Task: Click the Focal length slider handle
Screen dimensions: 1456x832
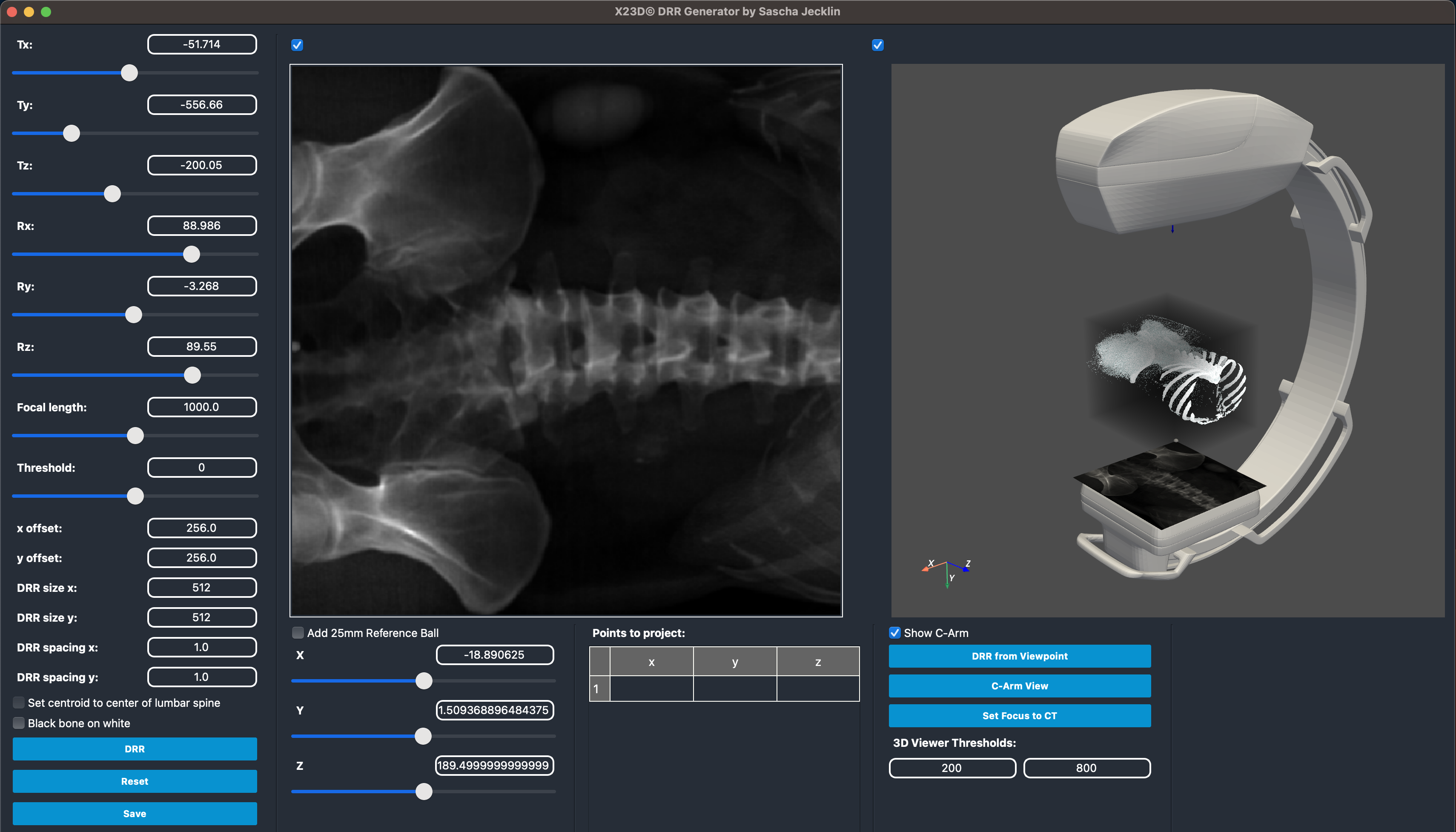Action: point(135,436)
